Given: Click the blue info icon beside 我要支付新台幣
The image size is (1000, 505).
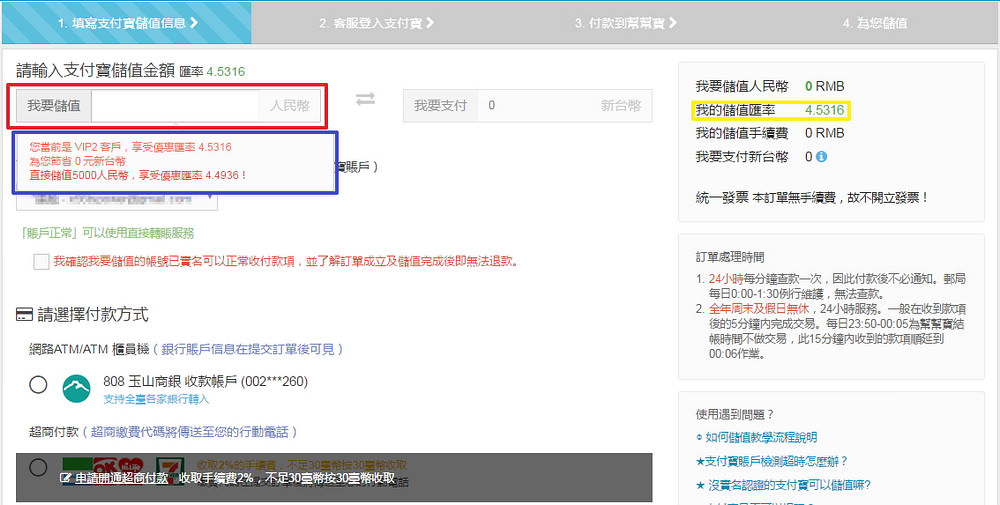Looking at the screenshot, I should click(821, 156).
